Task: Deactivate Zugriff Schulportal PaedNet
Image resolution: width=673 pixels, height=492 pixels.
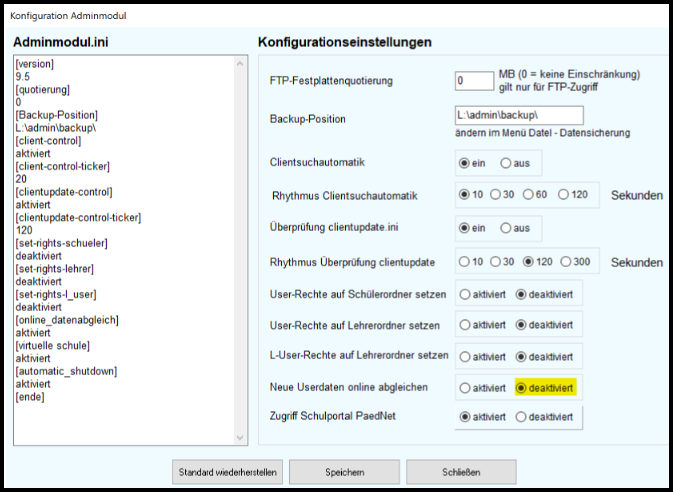Action: tap(522, 417)
